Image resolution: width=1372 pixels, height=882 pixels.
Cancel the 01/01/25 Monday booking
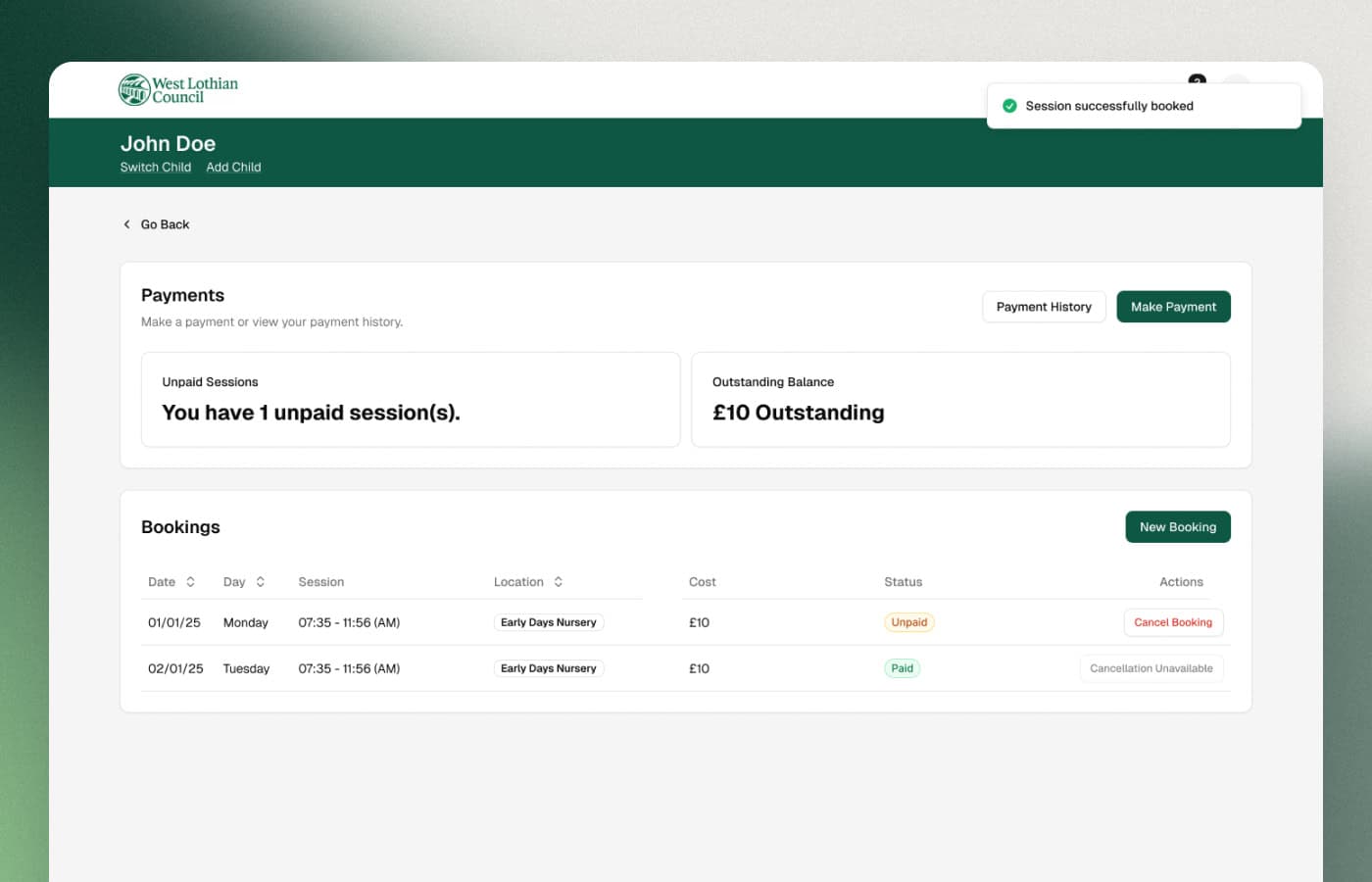point(1172,622)
